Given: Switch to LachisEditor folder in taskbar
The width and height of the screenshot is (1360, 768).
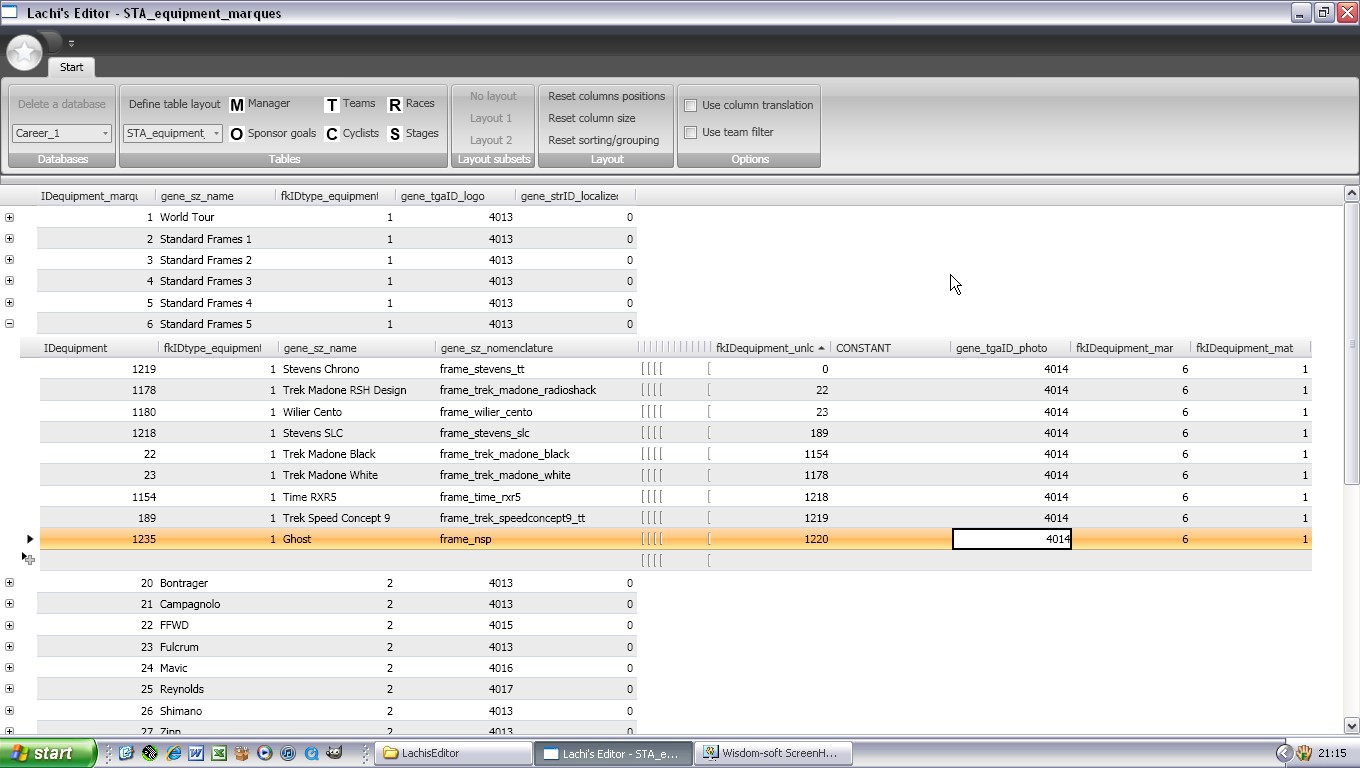Looking at the screenshot, I should click(x=453, y=753).
